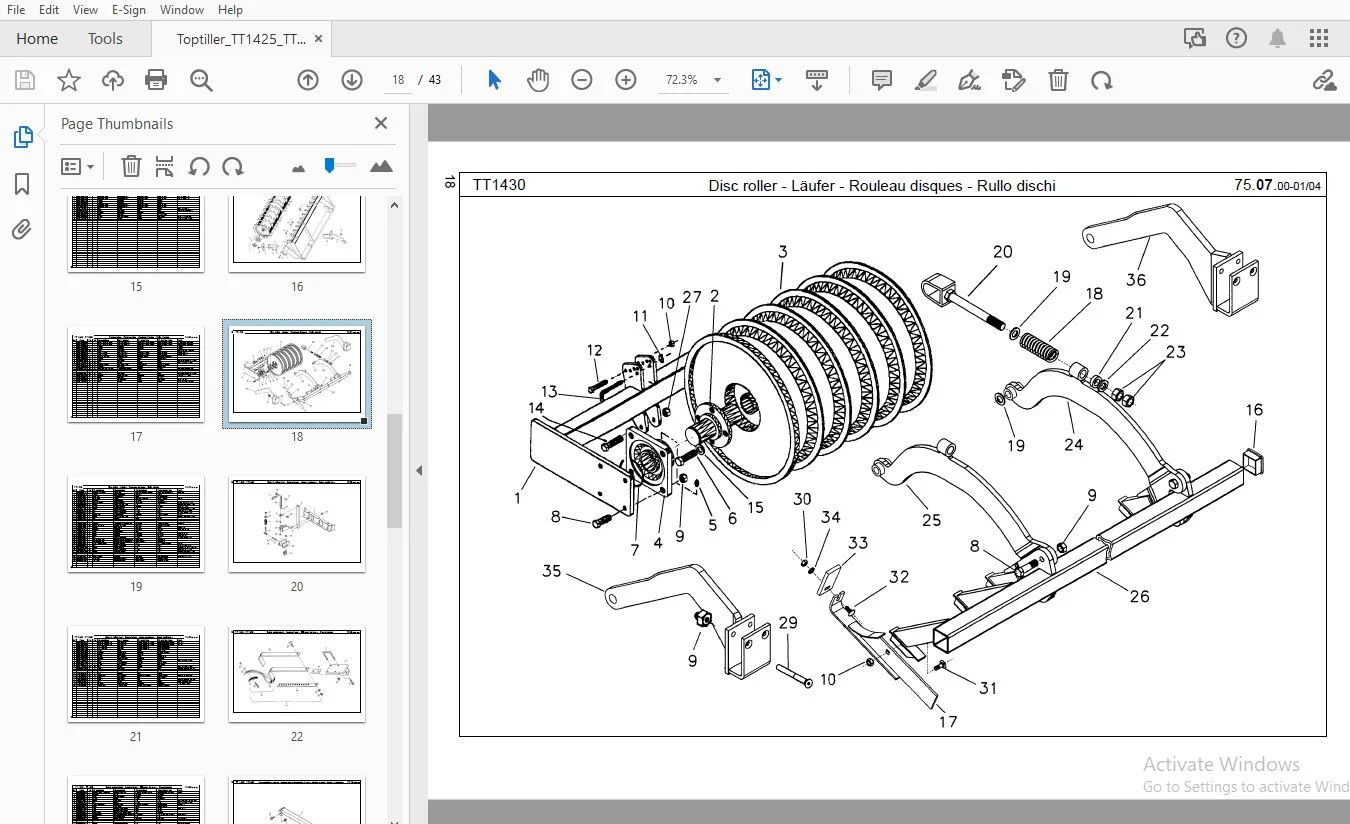1350x824 pixels.
Task: Open the Bookmarks pane
Action: click(x=22, y=184)
